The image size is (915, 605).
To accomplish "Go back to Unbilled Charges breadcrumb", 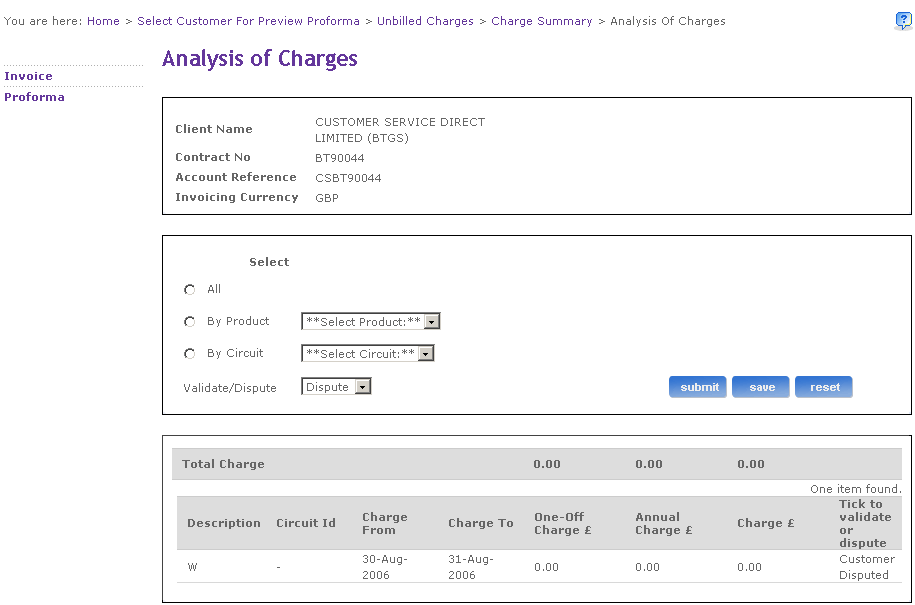I will (425, 21).
